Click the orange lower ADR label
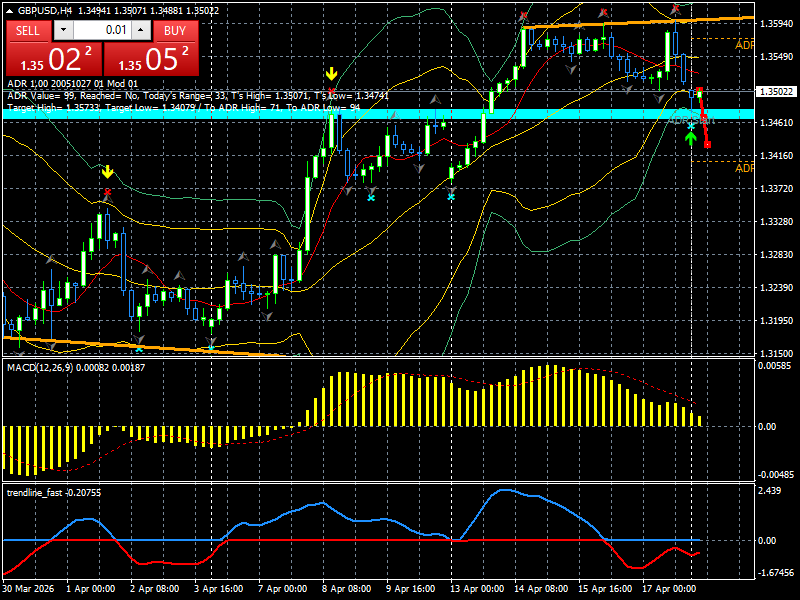The width and height of the screenshot is (800, 600). (x=744, y=168)
